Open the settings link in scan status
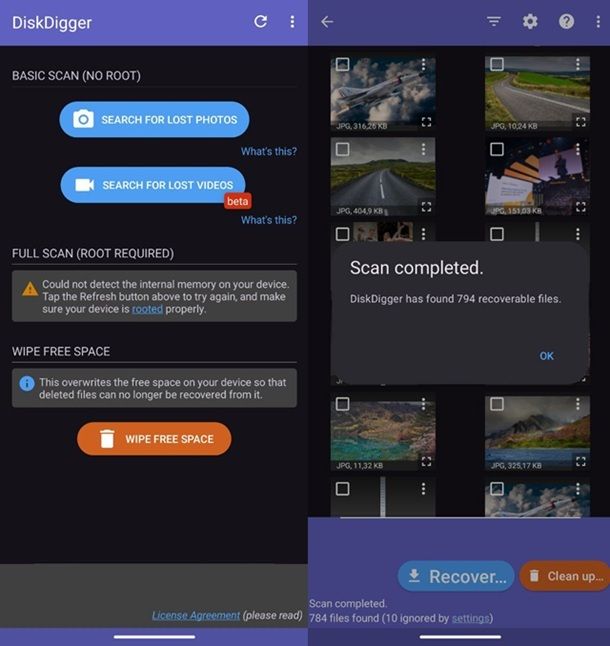This screenshot has height=646, width=610. 470,618
